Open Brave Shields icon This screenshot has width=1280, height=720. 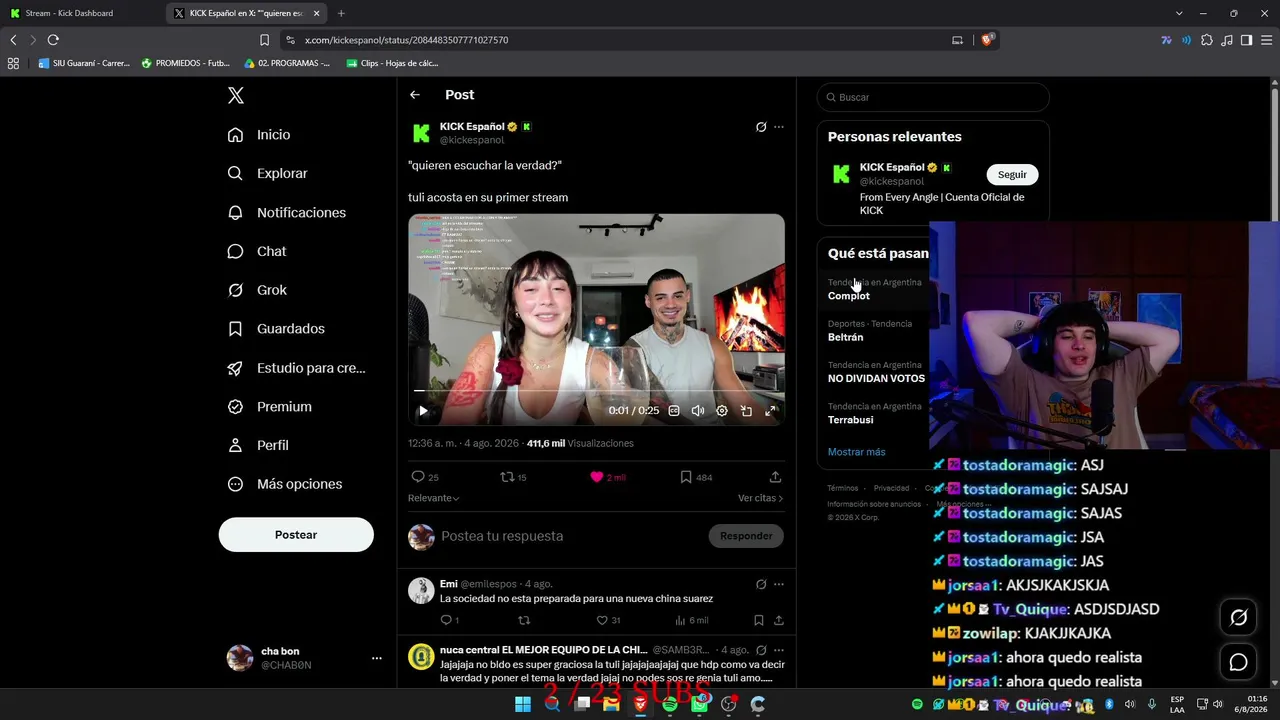coord(987,40)
